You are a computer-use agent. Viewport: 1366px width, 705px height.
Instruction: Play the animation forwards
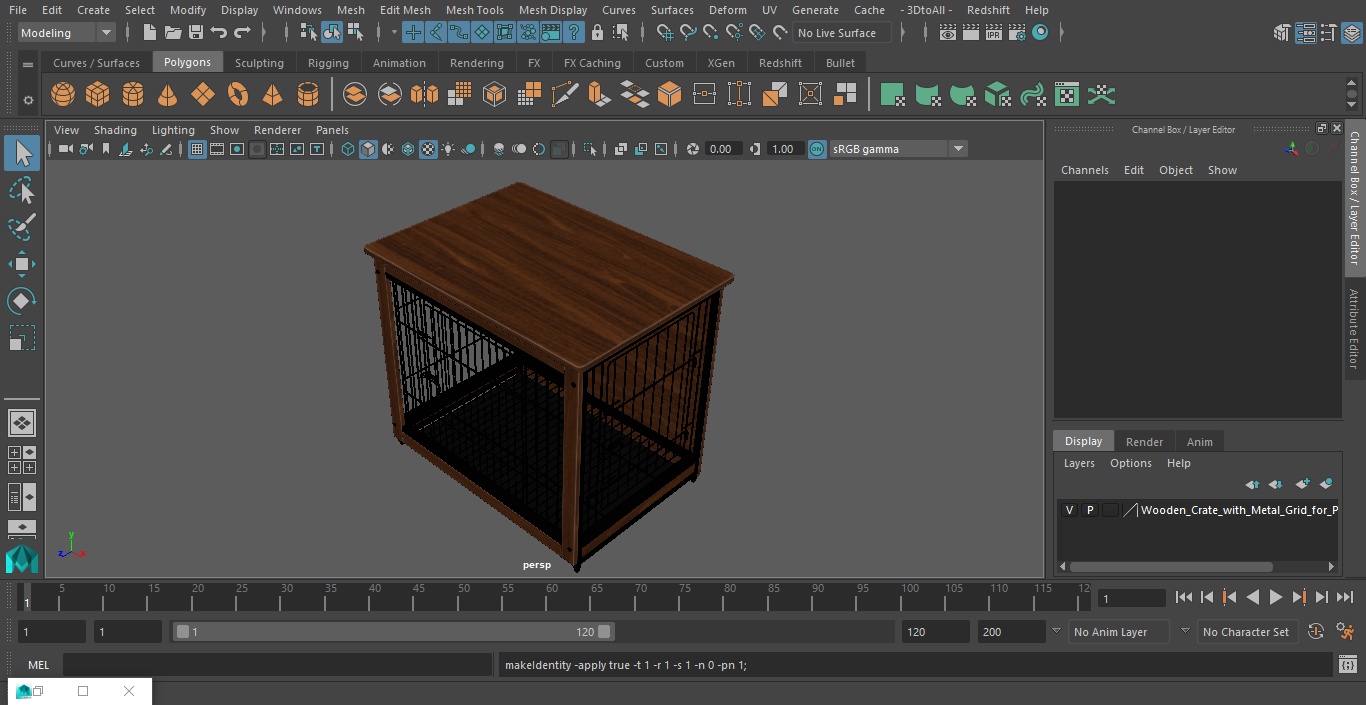click(1276, 597)
